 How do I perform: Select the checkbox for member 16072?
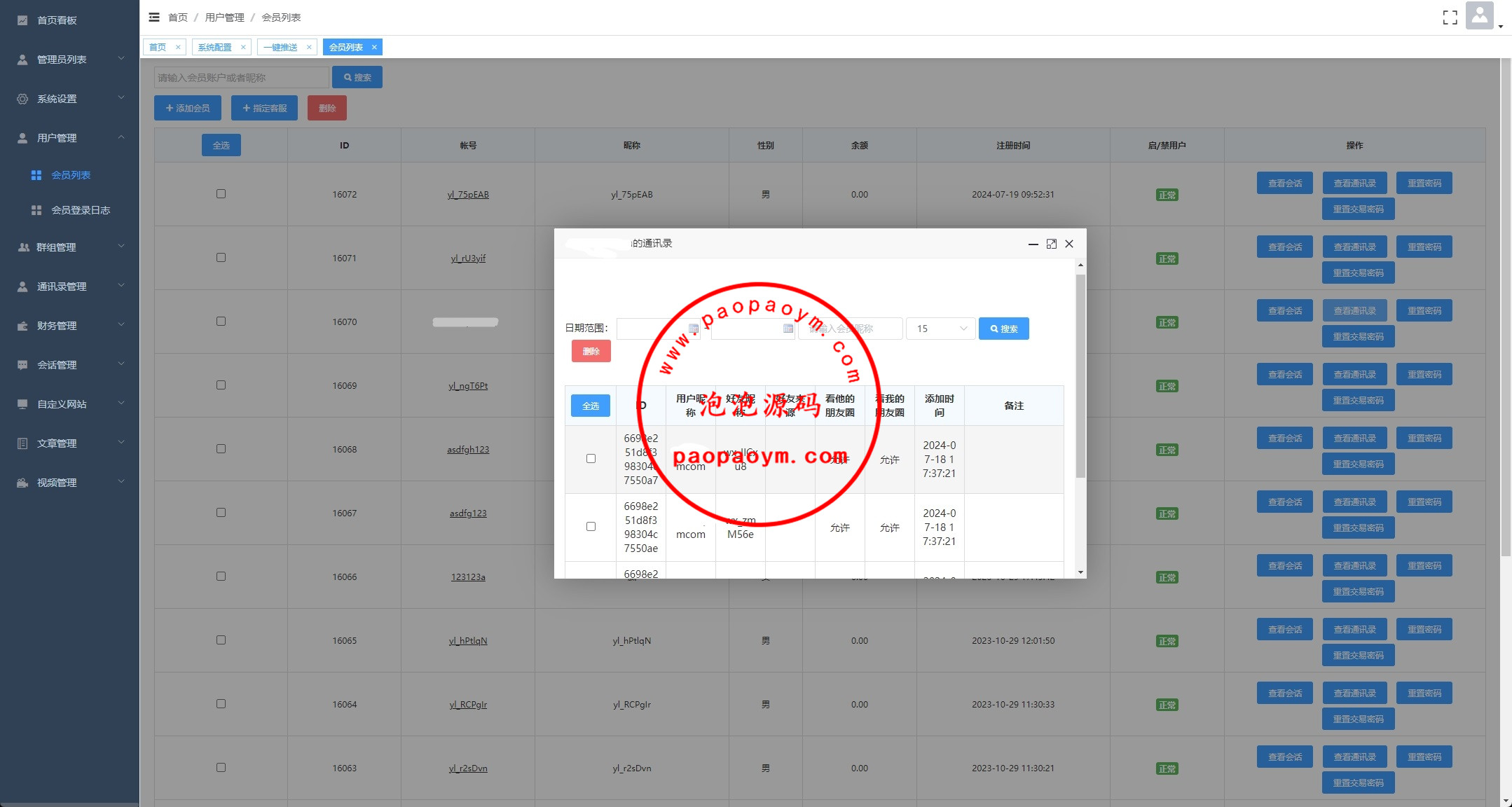click(x=221, y=194)
